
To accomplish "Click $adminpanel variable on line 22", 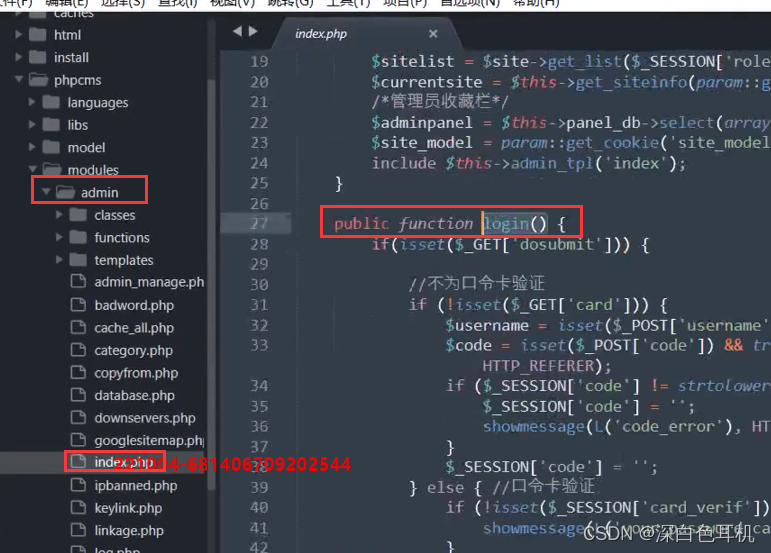I will pos(422,122).
